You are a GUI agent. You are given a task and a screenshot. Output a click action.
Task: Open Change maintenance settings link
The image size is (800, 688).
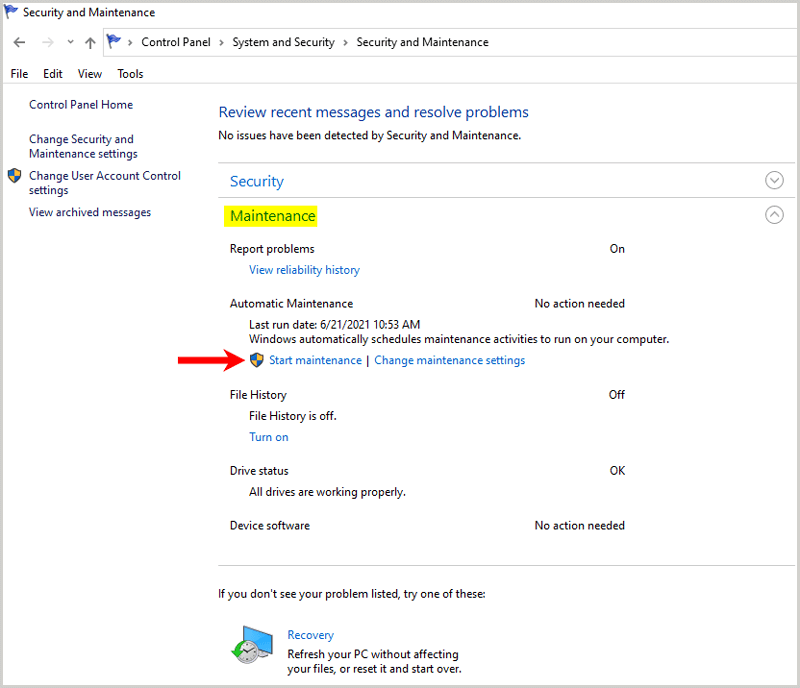click(449, 360)
